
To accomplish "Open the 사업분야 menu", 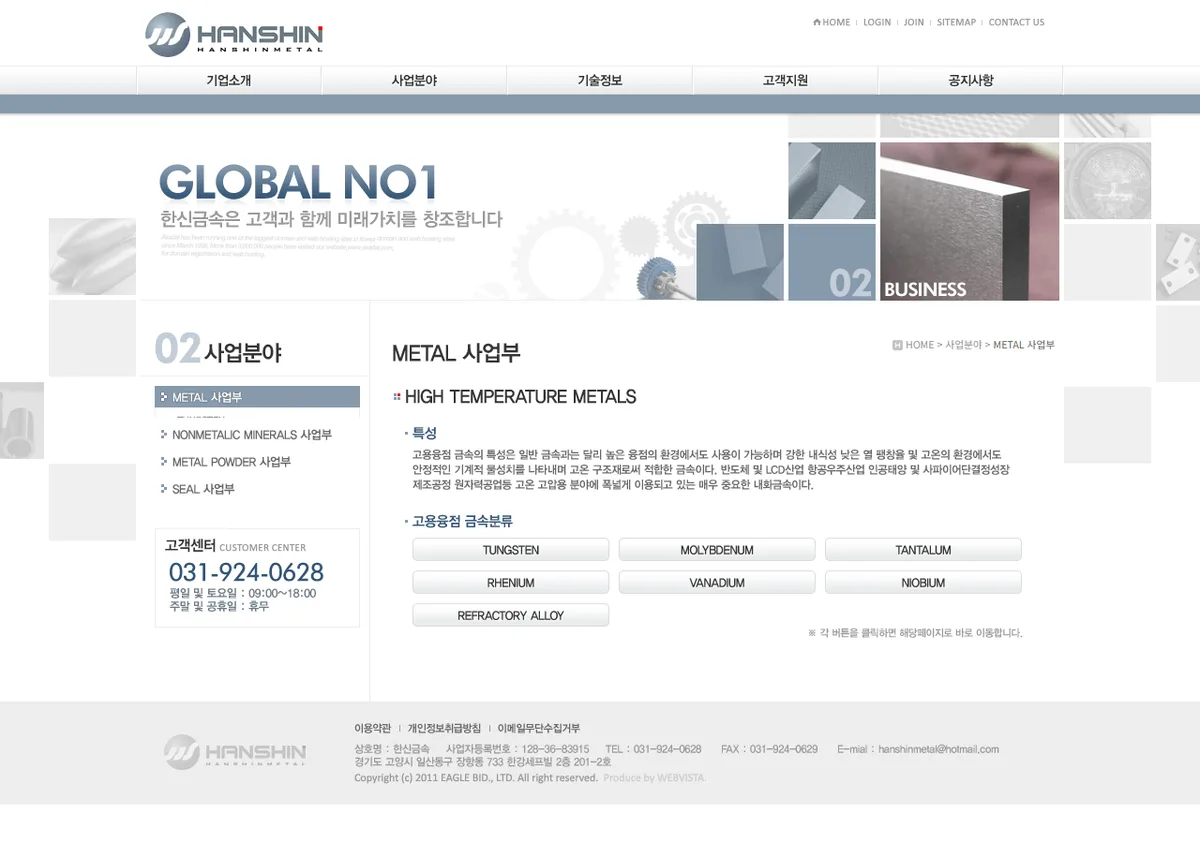I will 414,80.
